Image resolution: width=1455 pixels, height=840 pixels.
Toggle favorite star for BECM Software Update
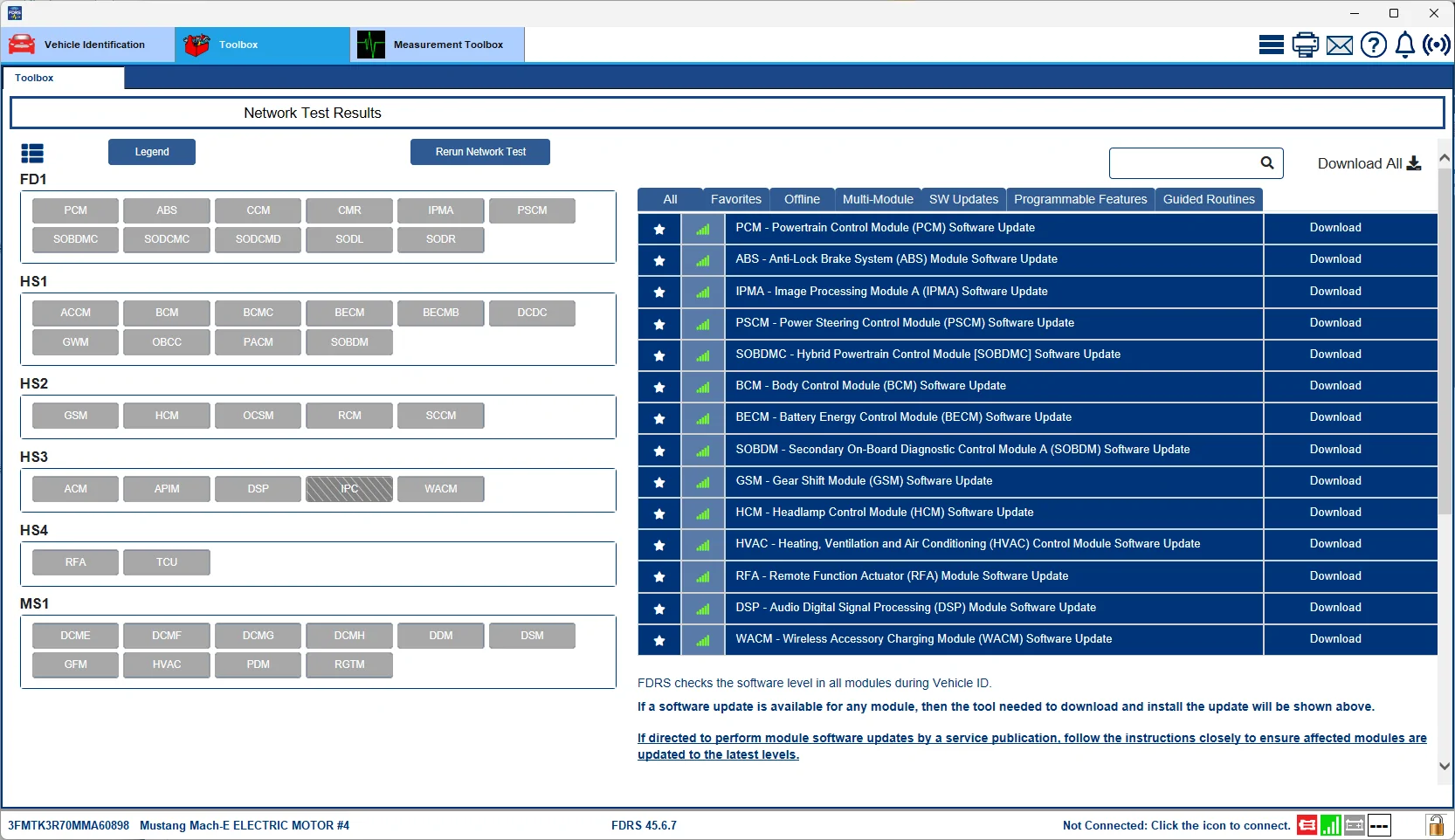[659, 418]
